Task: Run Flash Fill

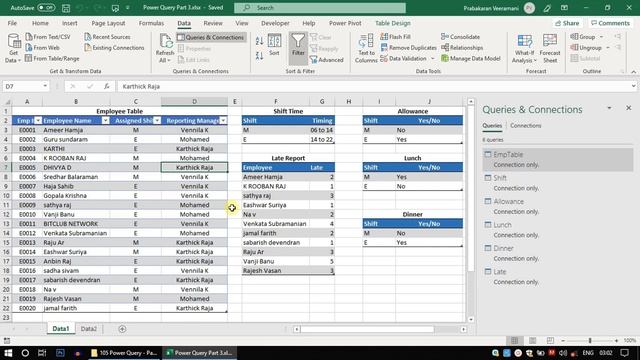Action: (395, 37)
